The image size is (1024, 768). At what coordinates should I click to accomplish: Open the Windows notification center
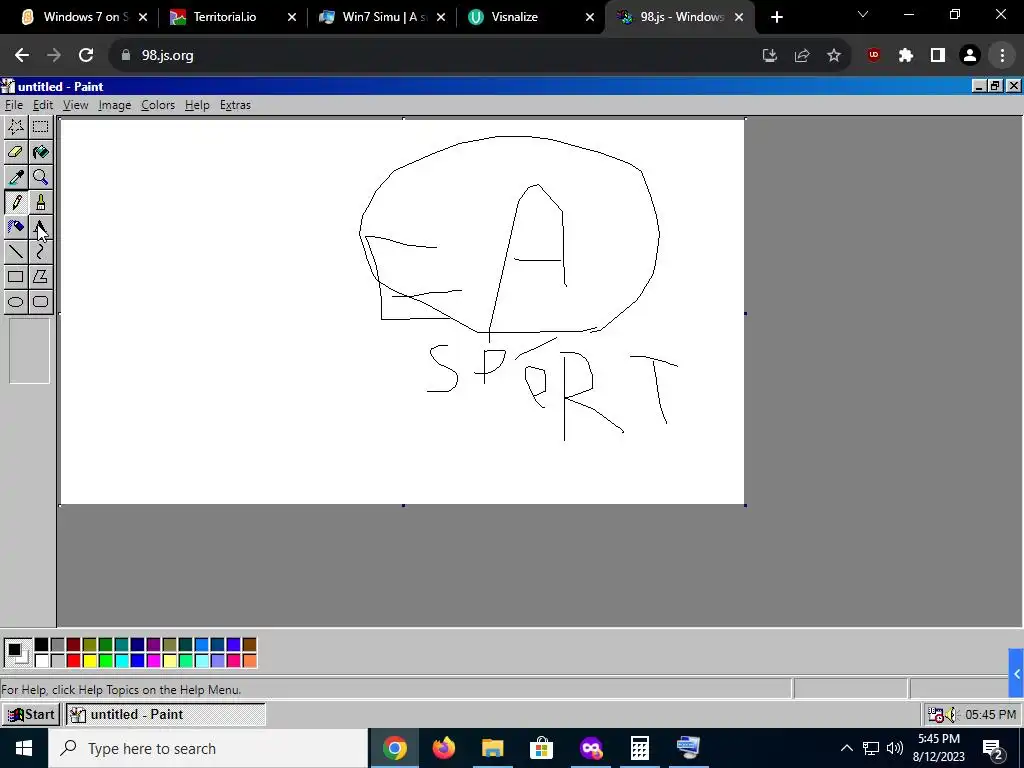pyautogui.click(x=993, y=748)
